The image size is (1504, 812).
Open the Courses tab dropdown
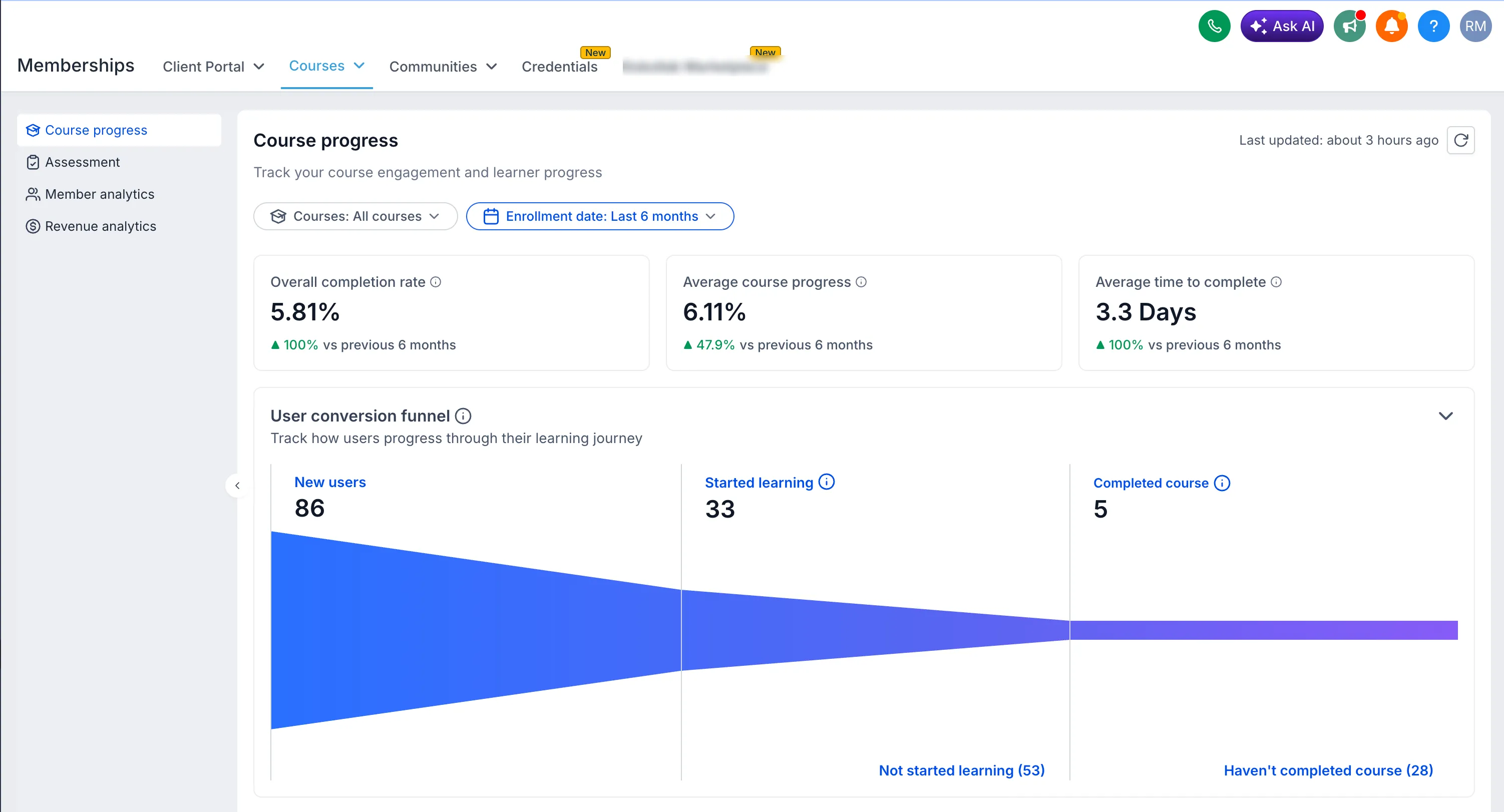pyautogui.click(x=327, y=66)
